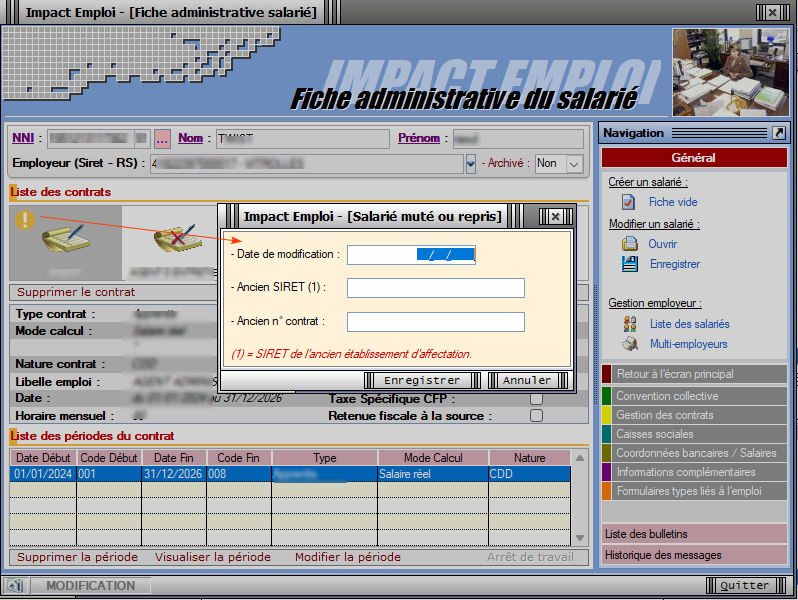798x600 pixels.
Task: Click the Multi-employeurs icon
Action: tap(630, 344)
